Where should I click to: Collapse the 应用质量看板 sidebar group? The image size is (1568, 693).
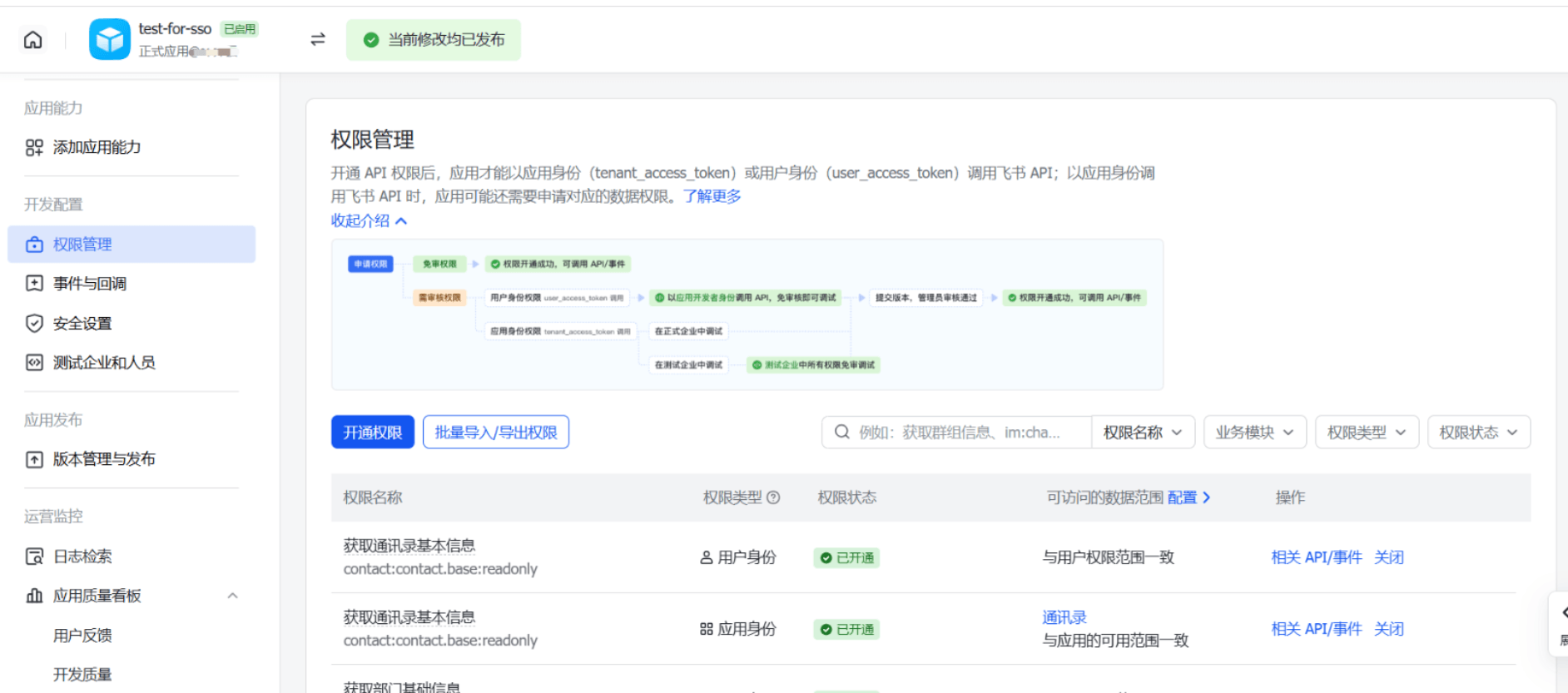click(x=233, y=596)
